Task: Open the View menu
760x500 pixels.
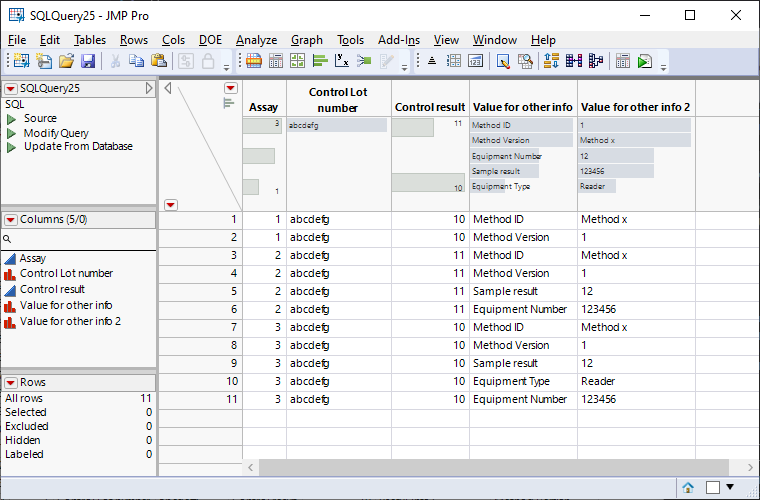Action: click(x=446, y=40)
